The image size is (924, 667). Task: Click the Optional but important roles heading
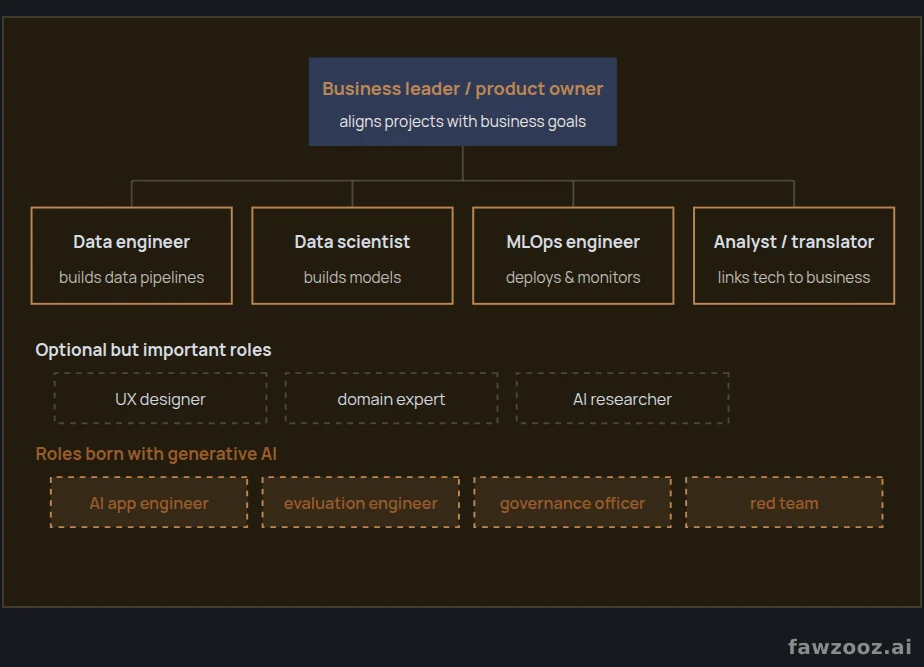point(153,350)
